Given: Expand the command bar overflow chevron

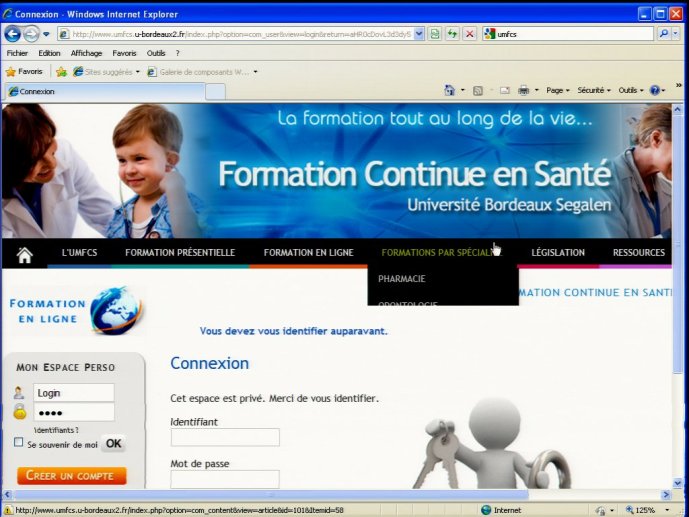Looking at the screenshot, I should point(678,85).
